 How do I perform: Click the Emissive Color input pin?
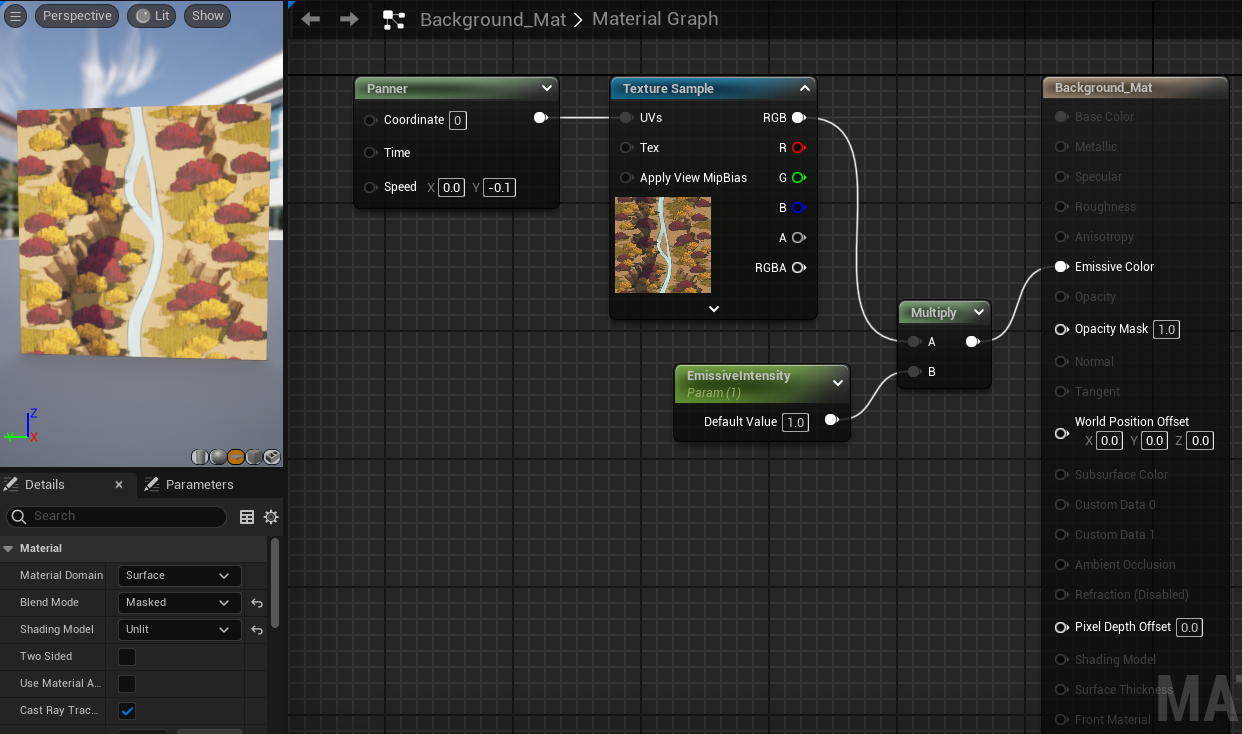click(x=1061, y=267)
